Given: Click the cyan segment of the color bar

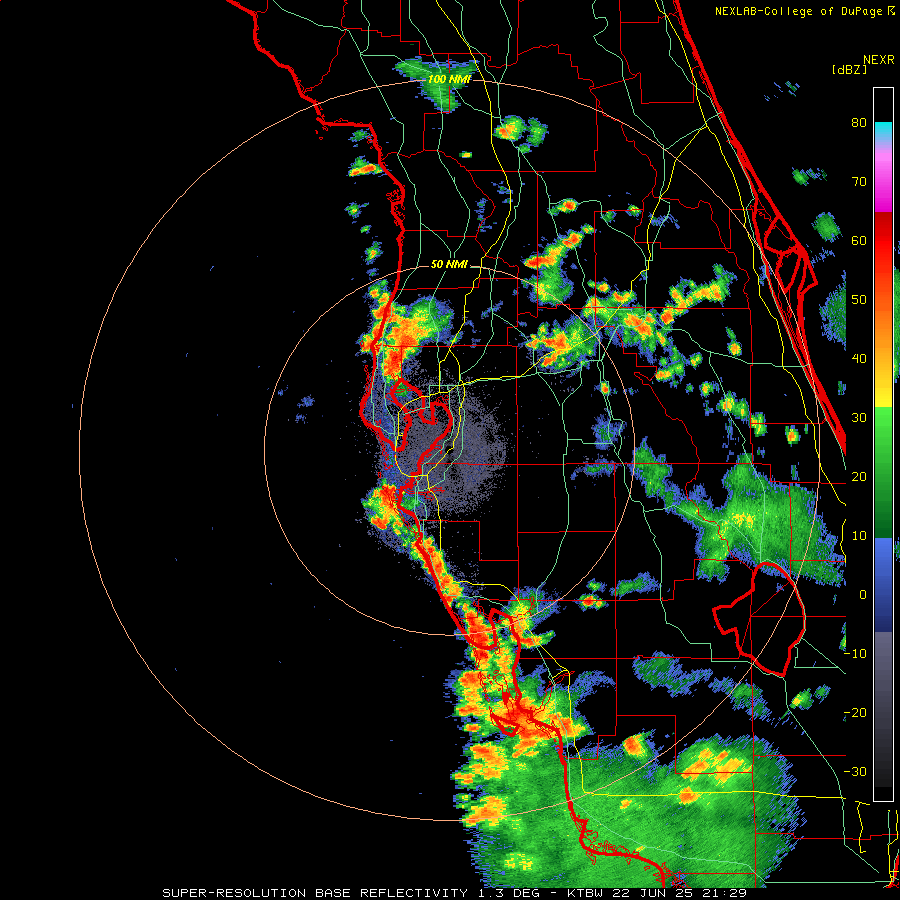Looking at the screenshot, I should (883, 131).
